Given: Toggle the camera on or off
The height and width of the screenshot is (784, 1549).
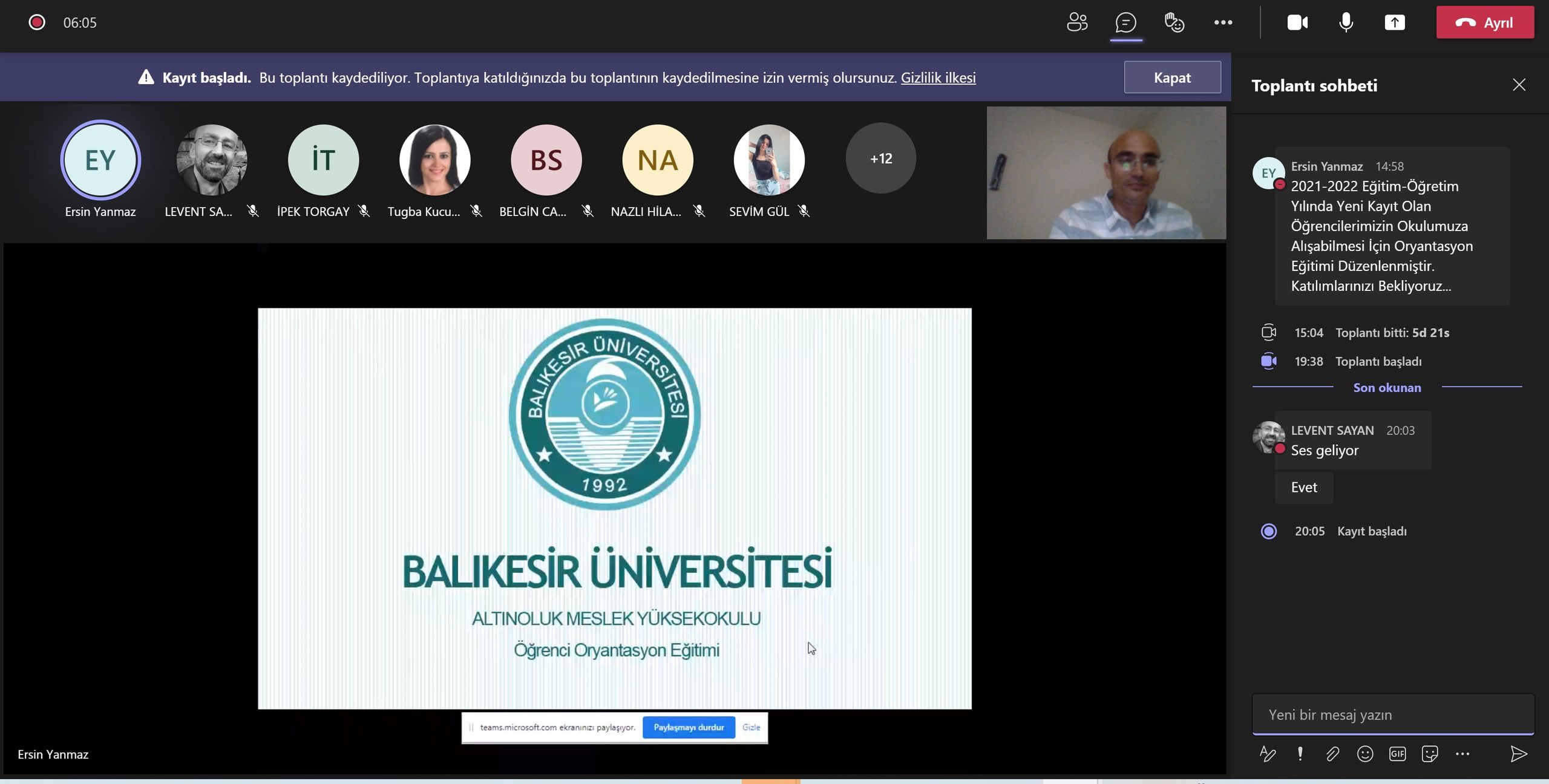Looking at the screenshot, I should 1297,22.
